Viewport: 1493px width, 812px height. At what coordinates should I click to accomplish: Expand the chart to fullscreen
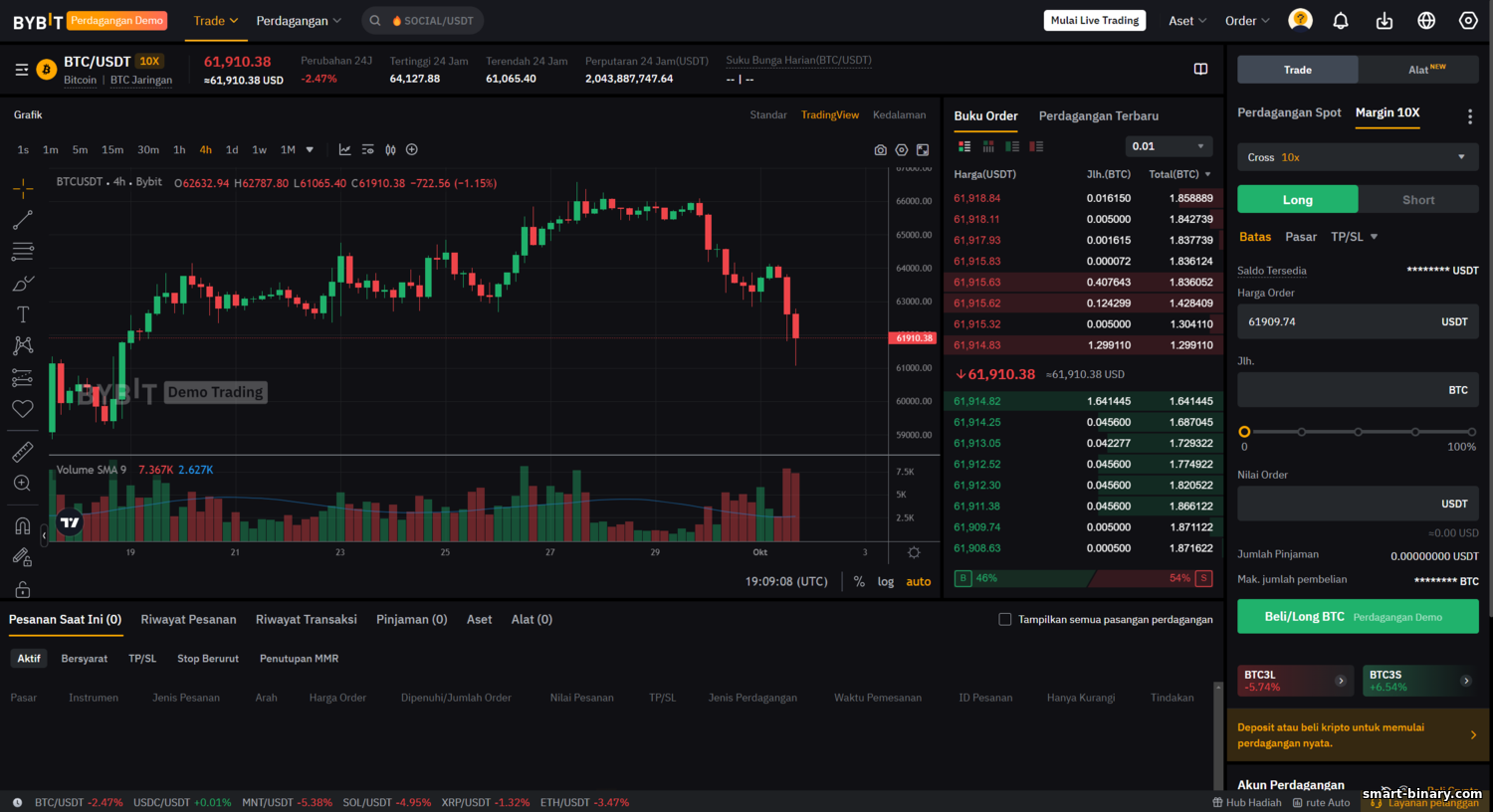tap(923, 150)
